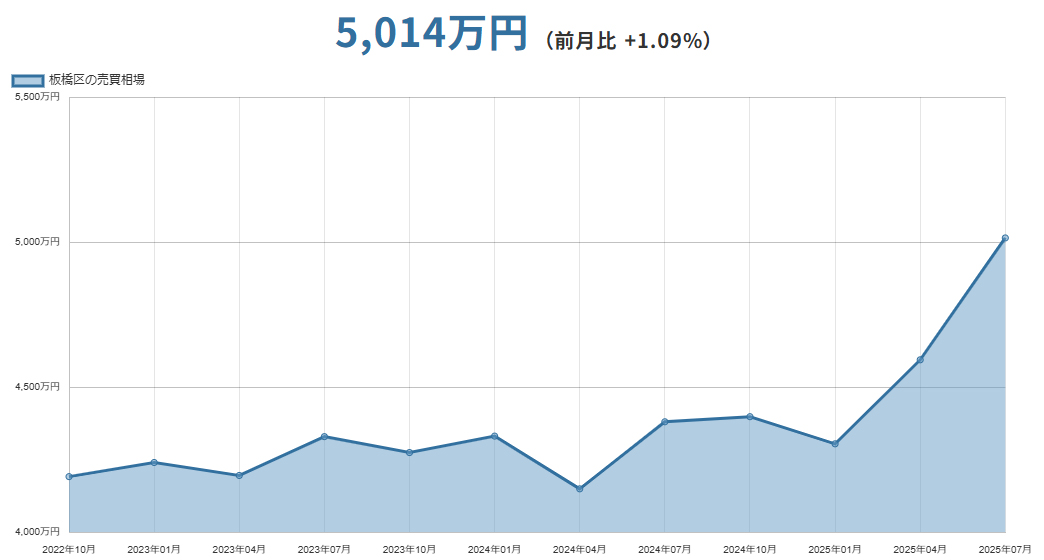Click the 4,500万円 axis label
This screenshot has width=1044, height=560.
(x=37, y=387)
